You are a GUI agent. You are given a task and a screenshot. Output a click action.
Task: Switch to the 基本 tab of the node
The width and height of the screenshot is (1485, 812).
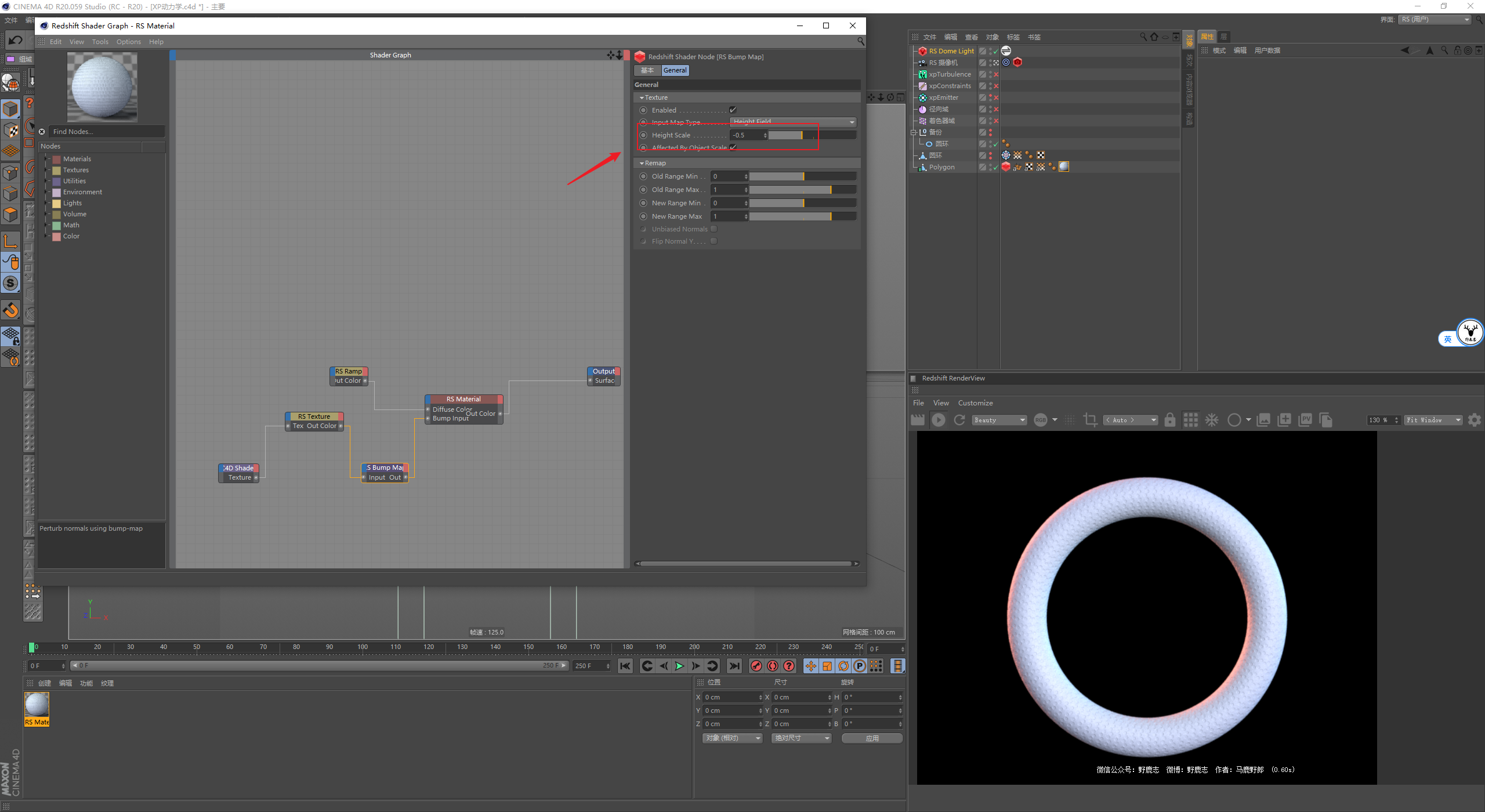click(647, 70)
